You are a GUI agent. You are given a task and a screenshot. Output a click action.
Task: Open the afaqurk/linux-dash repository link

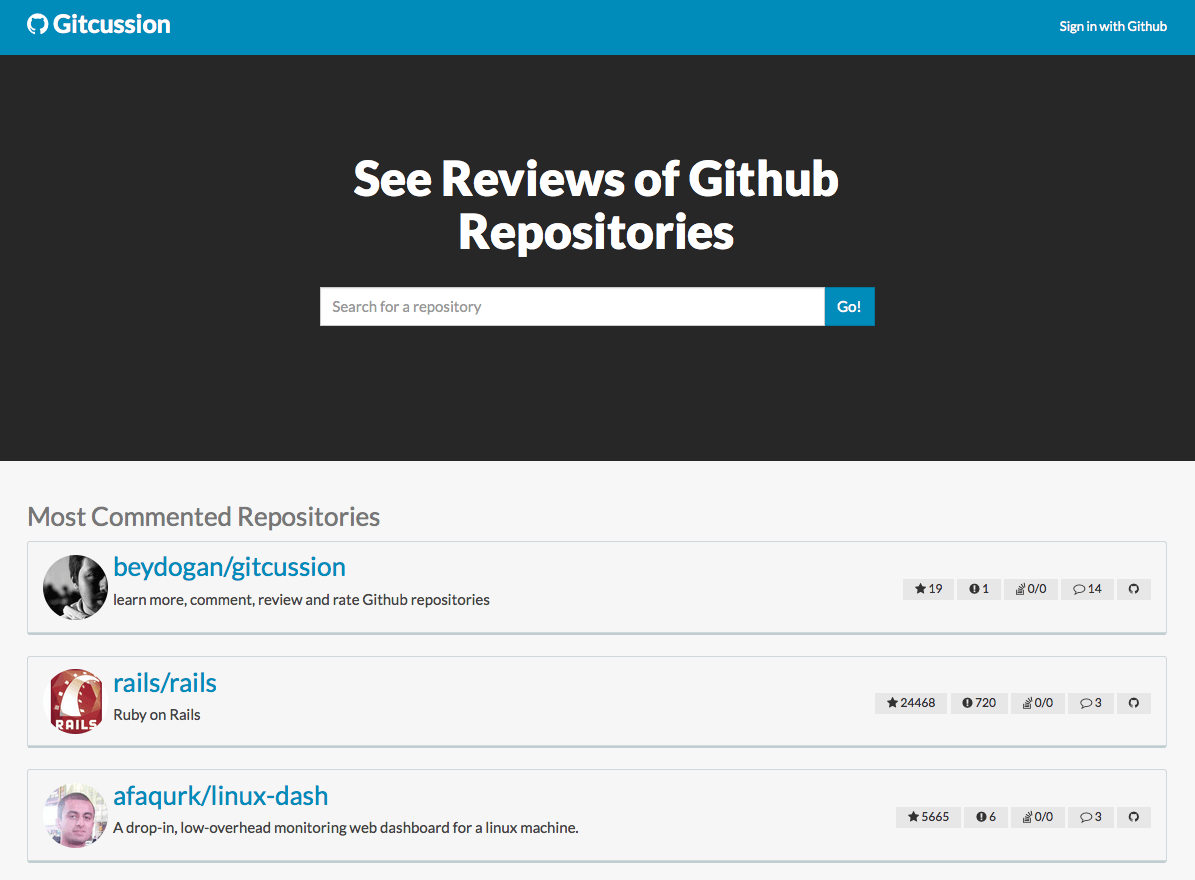(221, 796)
